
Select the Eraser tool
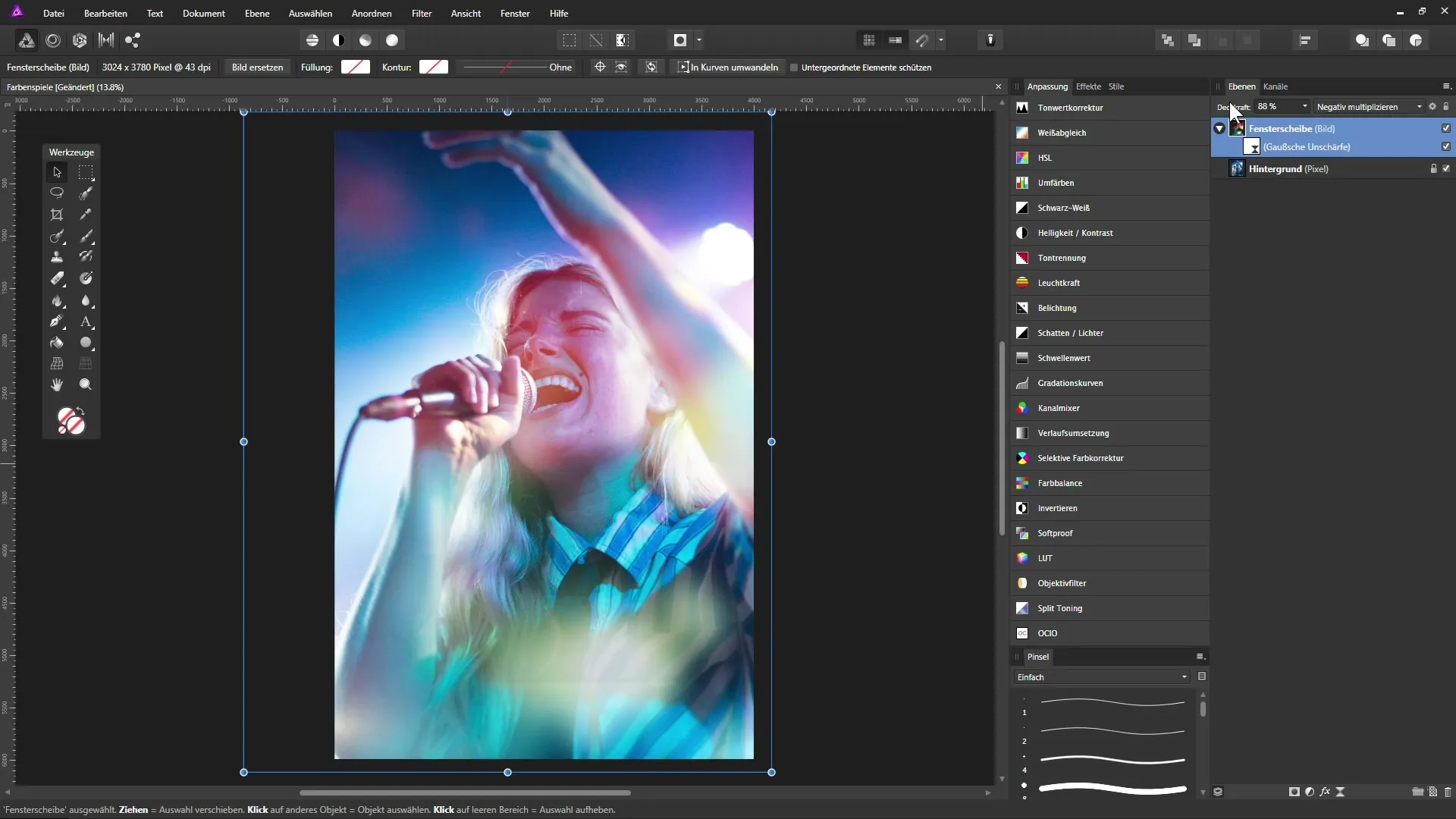57,278
